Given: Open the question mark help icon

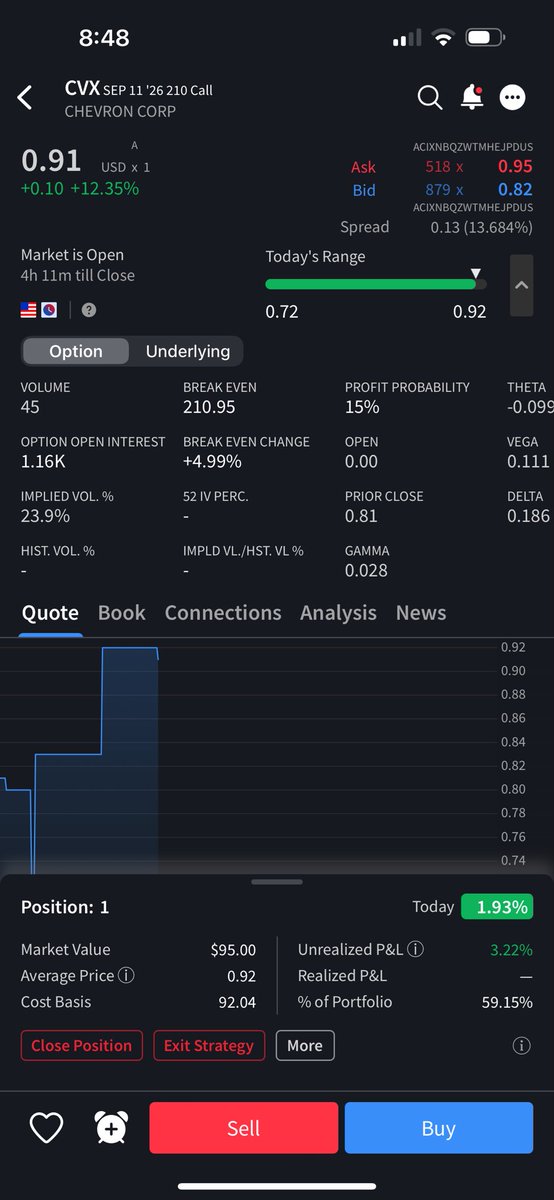Looking at the screenshot, I should click(89, 310).
